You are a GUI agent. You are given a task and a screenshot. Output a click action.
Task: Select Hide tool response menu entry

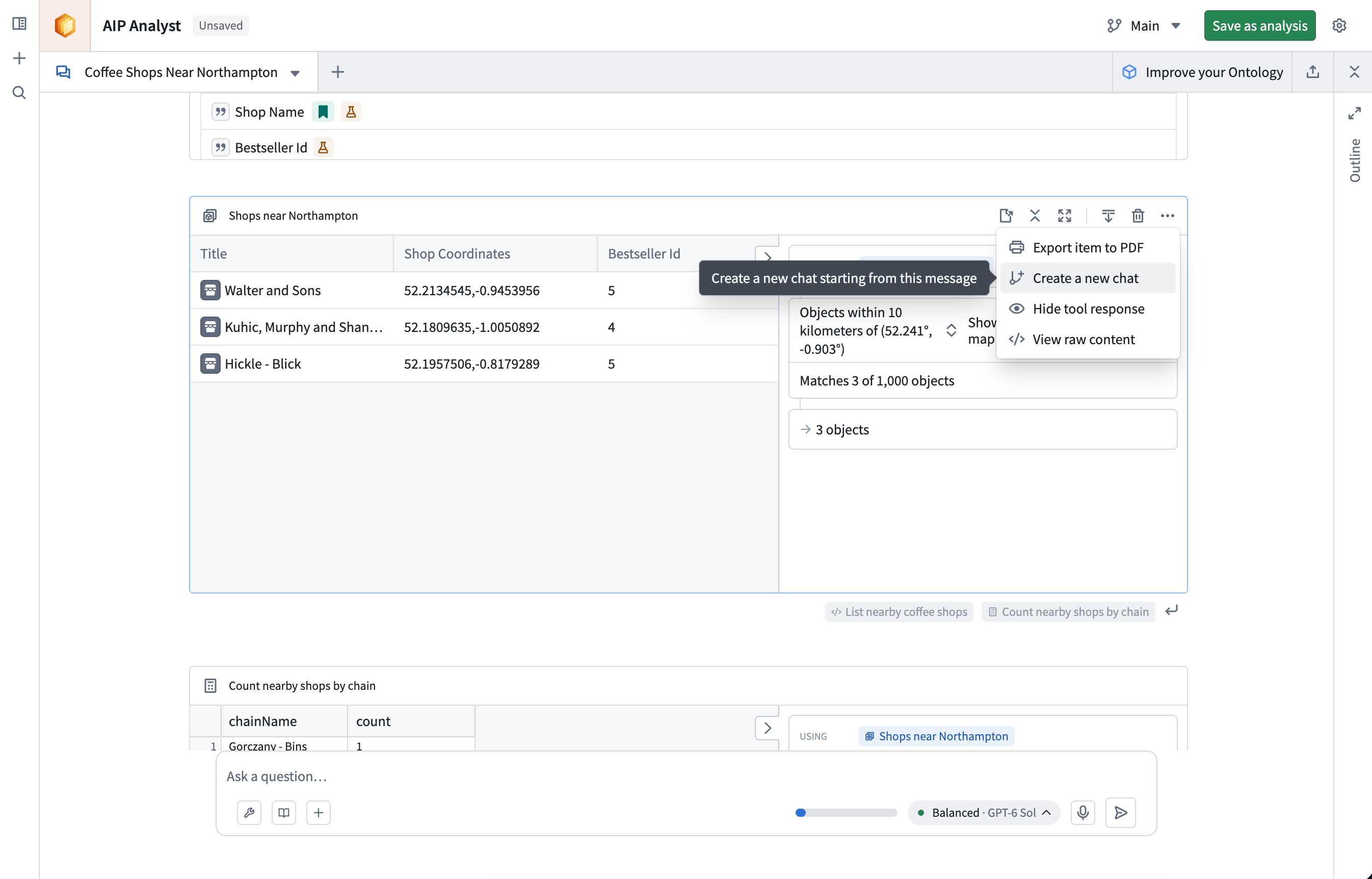[1088, 309]
